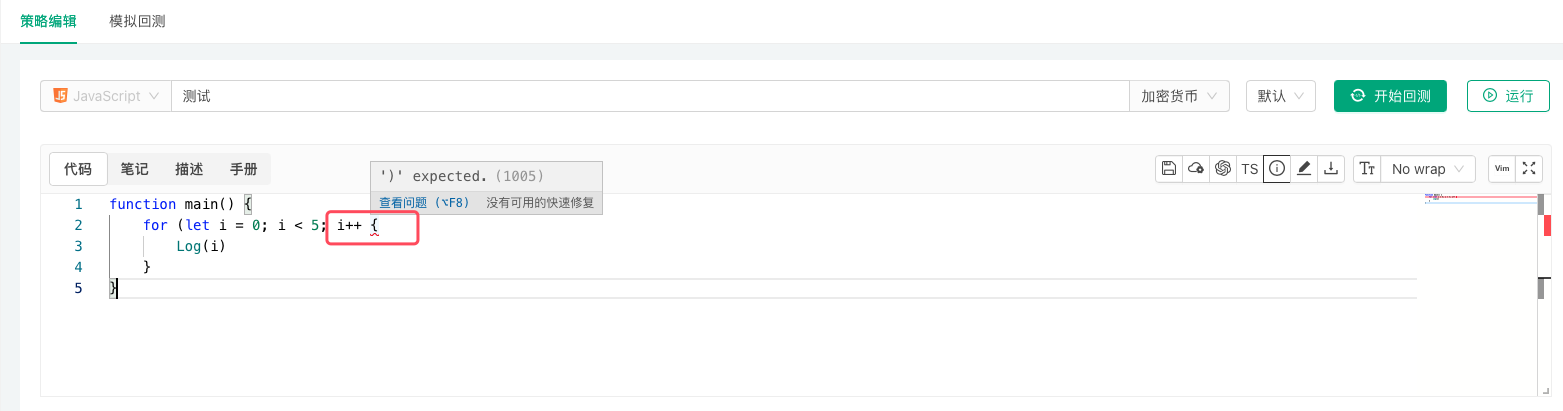Toggle TS TypeScript mode
1563x411 pixels.
tap(1249, 169)
